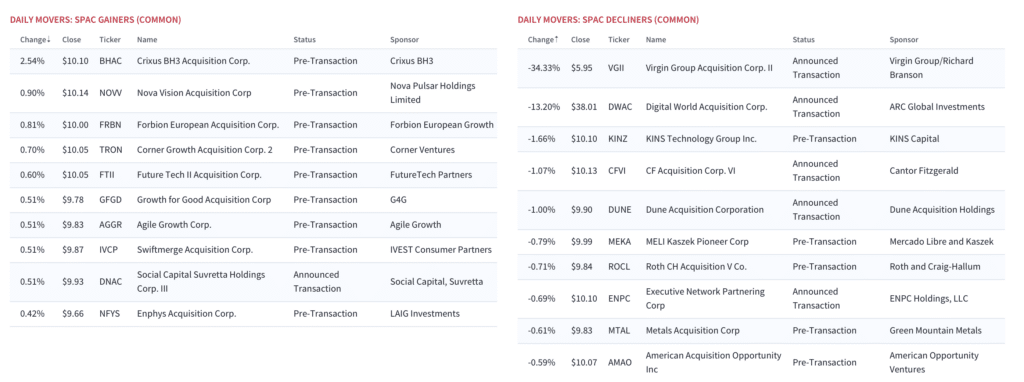Viewport: 1024px width, 382px height.
Task: Click the DUNE ticker symbol
Action: click(619, 210)
